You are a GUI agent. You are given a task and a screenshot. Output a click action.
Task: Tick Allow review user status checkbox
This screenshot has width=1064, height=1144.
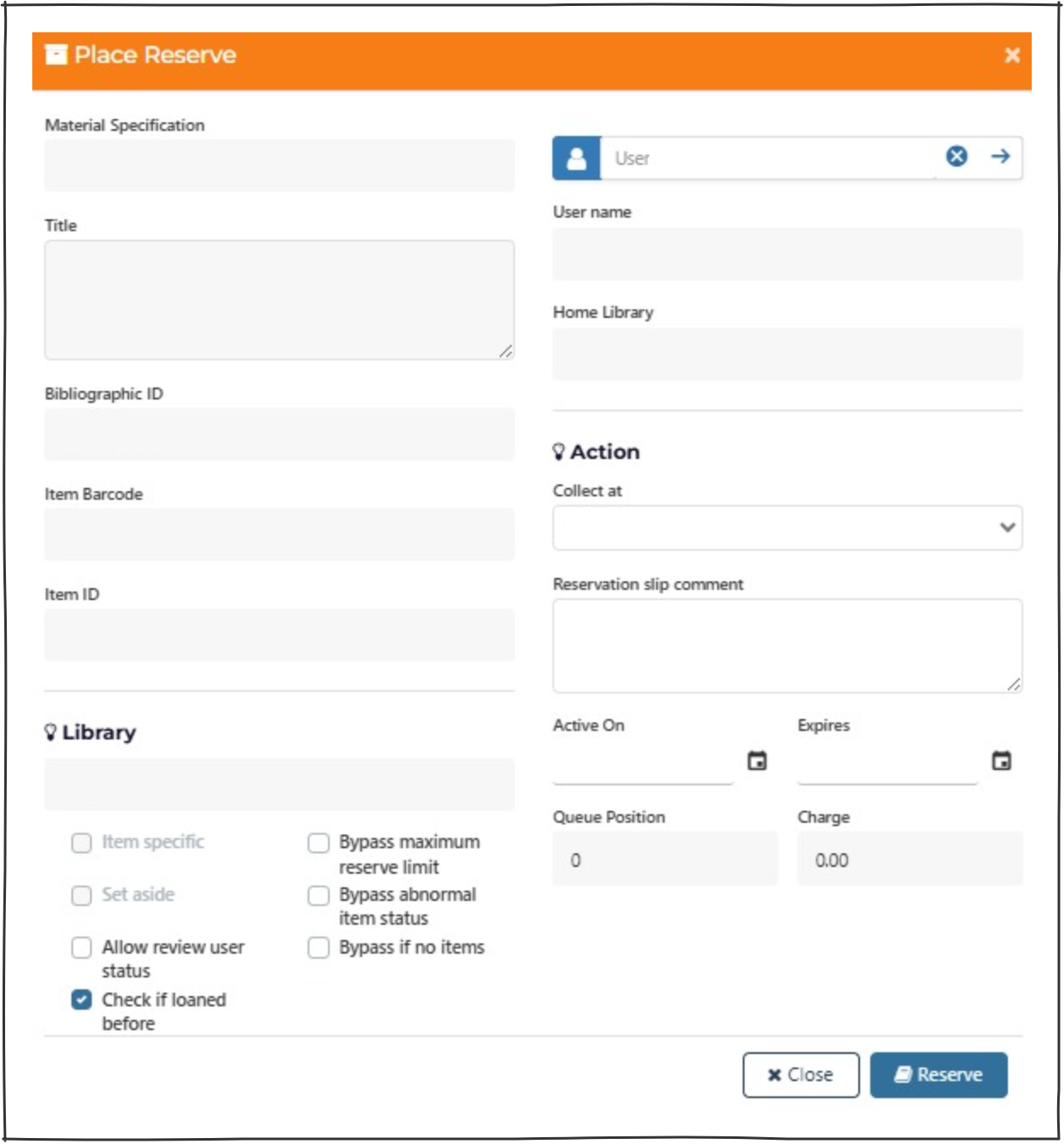tap(82, 947)
